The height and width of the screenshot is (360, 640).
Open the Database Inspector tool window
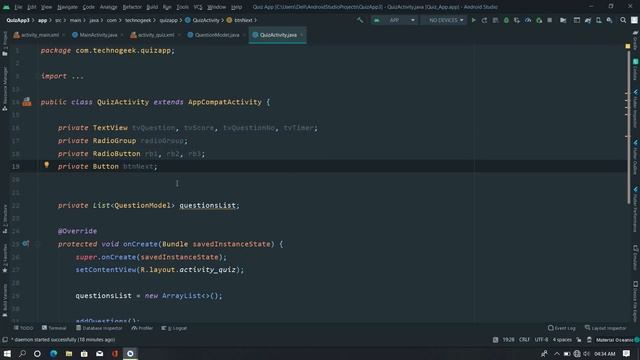coord(99,328)
